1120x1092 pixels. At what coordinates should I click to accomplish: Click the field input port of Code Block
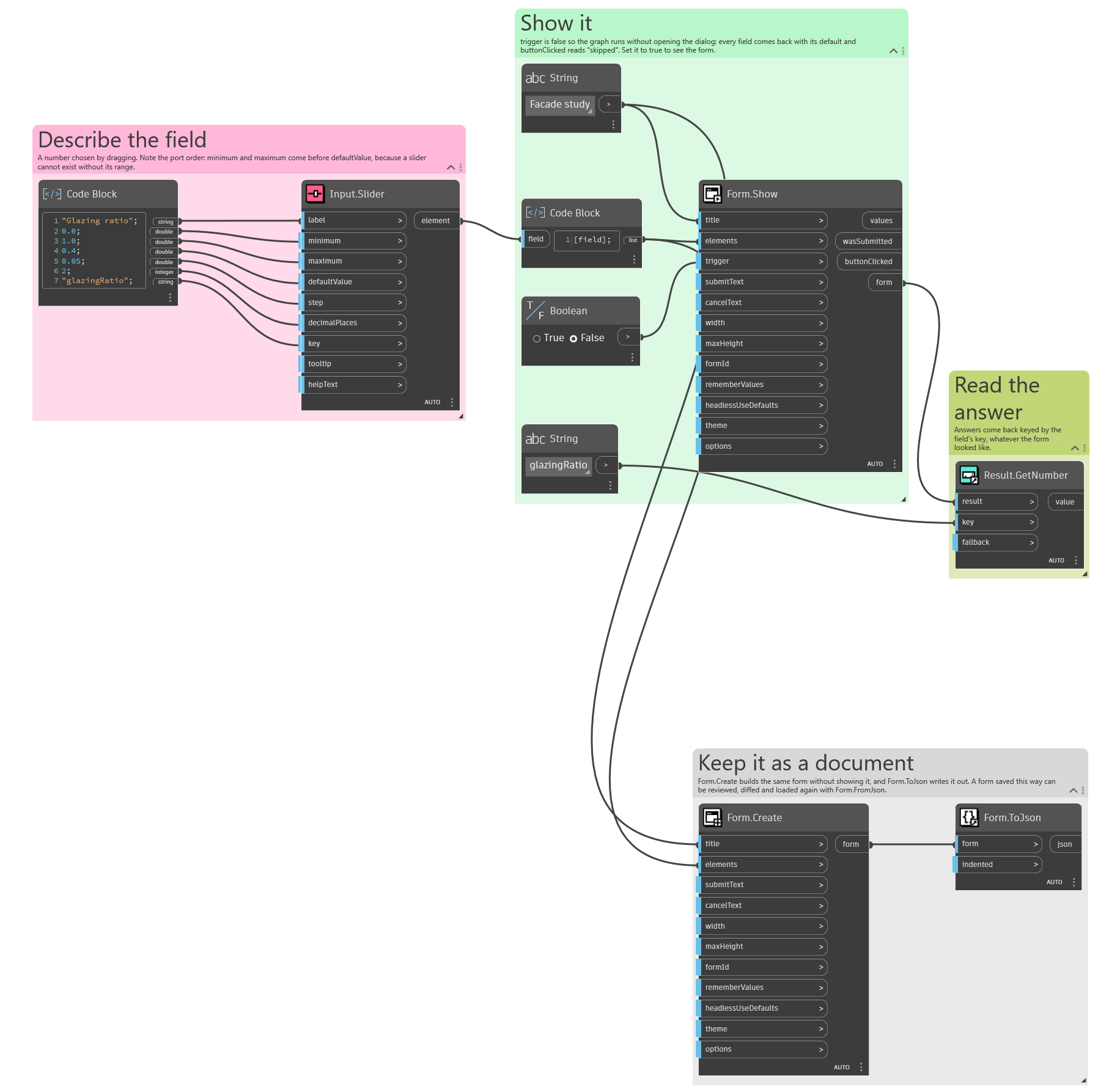[536, 239]
